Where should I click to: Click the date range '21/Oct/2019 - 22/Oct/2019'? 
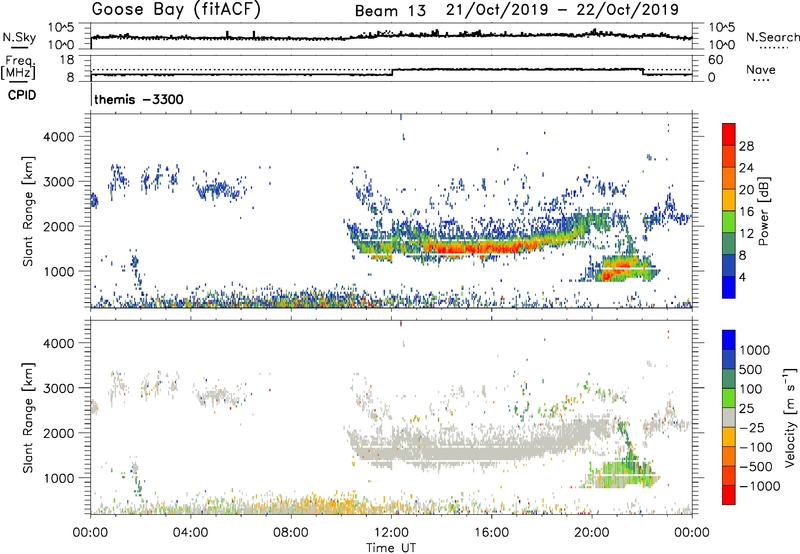pos(562,10)
